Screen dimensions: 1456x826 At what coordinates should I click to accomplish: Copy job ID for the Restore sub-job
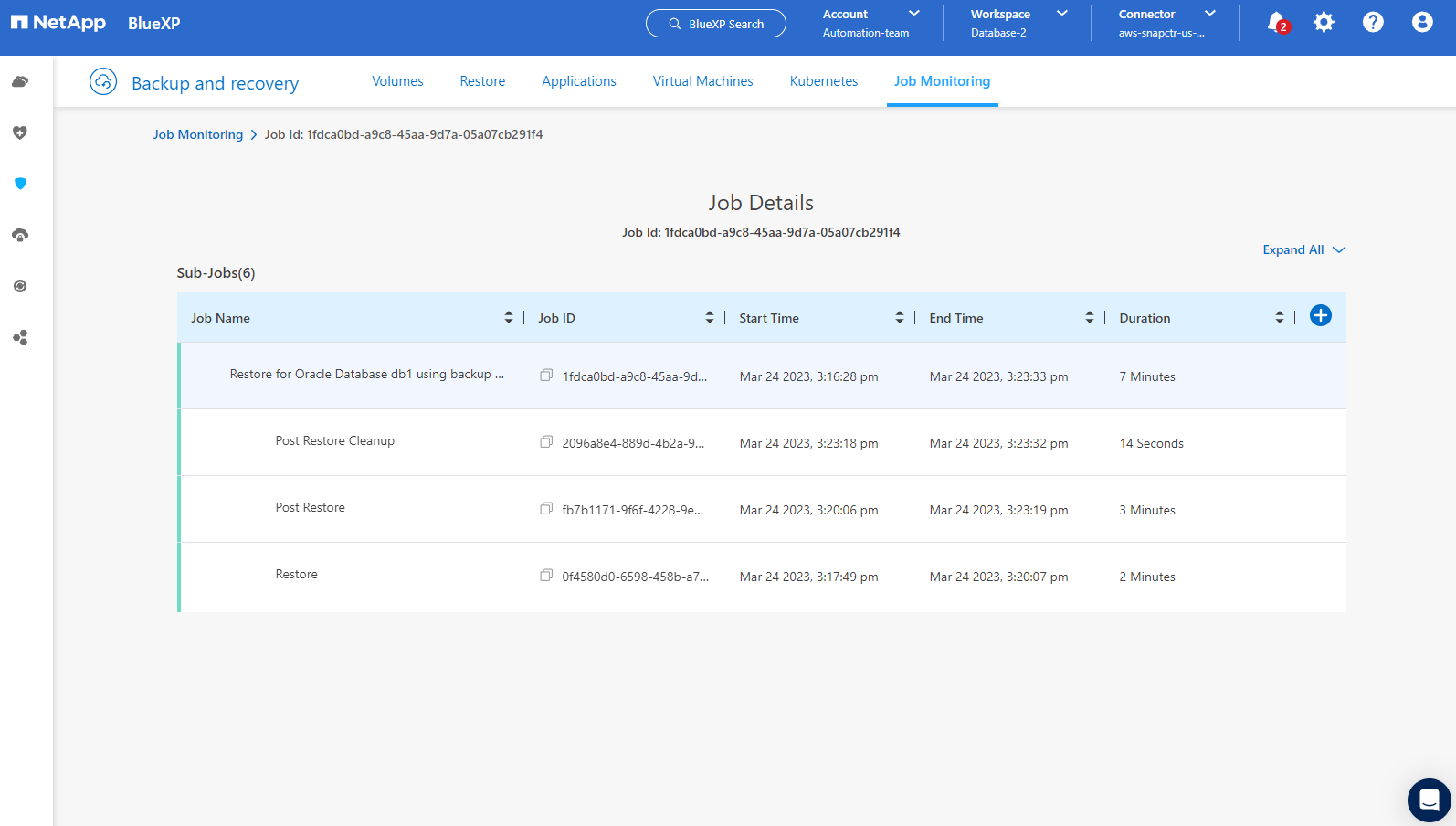[x=546, y=576]
